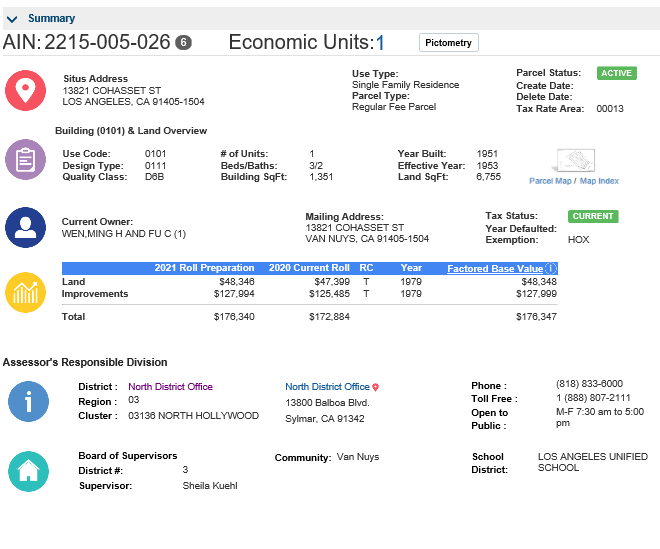Select the Land SqFt value 6,755
The height and width of the screenshot is (549, 660).
tap(489, 177)
